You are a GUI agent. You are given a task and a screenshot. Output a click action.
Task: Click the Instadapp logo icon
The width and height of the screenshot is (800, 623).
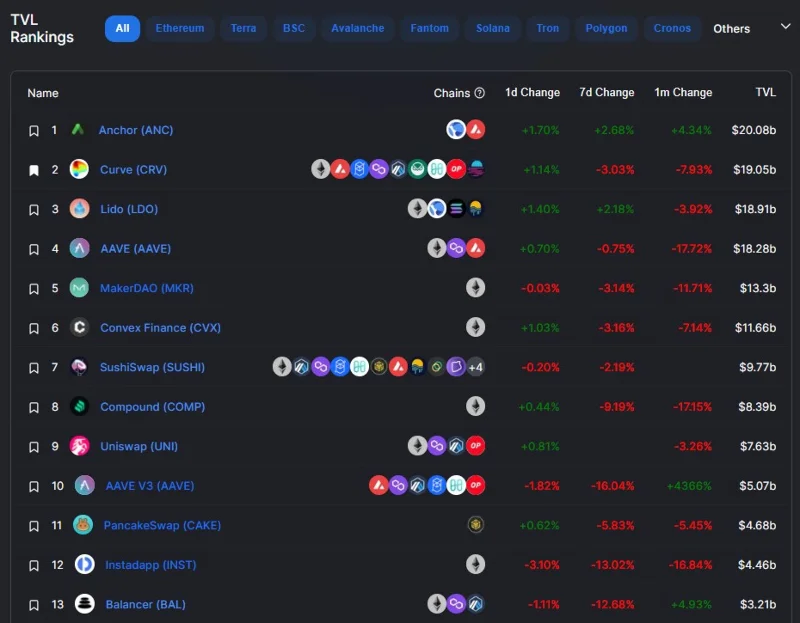click(84, 564)
